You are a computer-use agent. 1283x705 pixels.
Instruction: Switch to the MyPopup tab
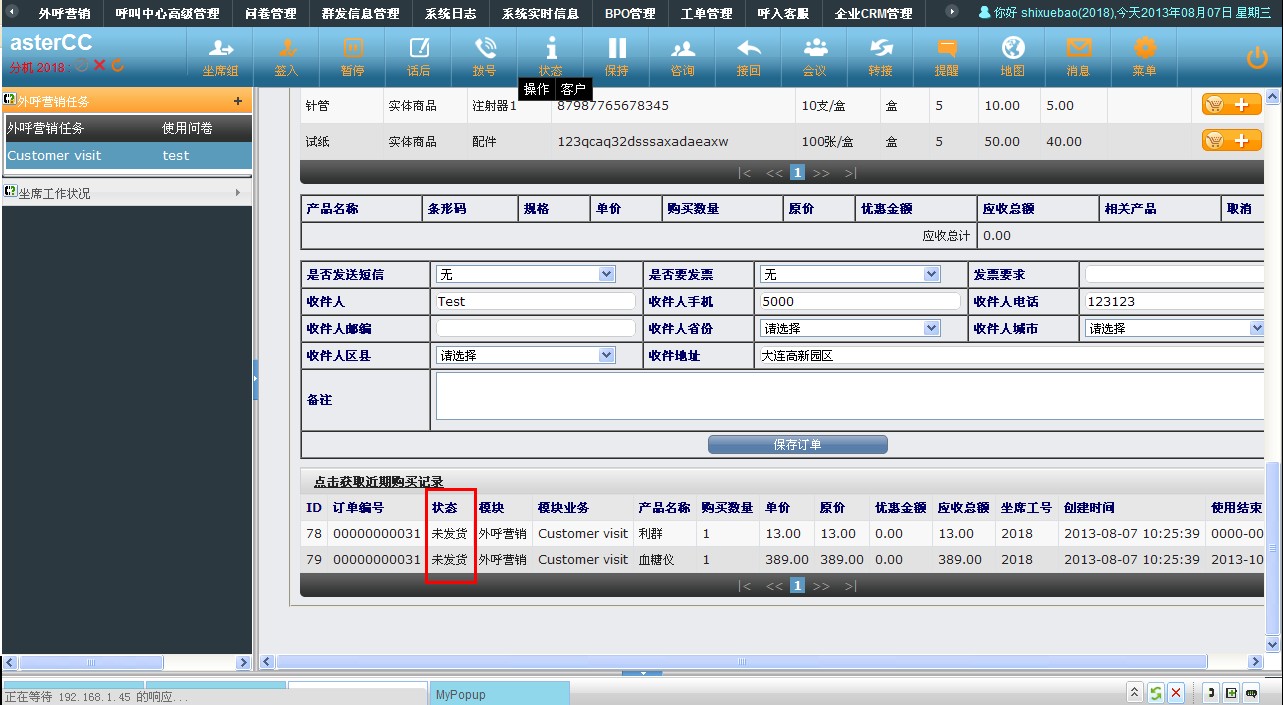500,694
